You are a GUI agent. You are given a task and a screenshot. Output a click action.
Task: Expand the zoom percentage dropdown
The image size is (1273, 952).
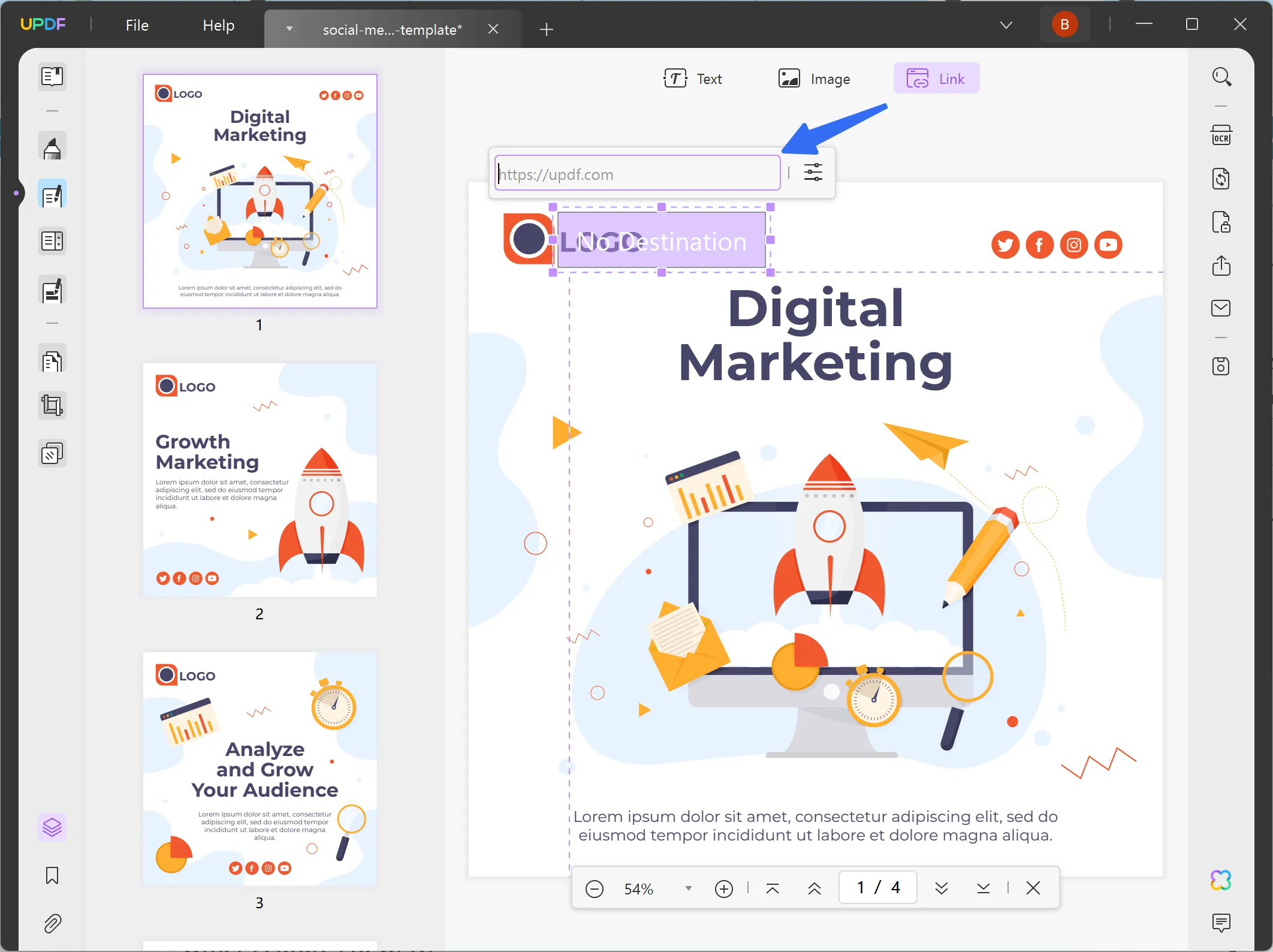point(689,888)
